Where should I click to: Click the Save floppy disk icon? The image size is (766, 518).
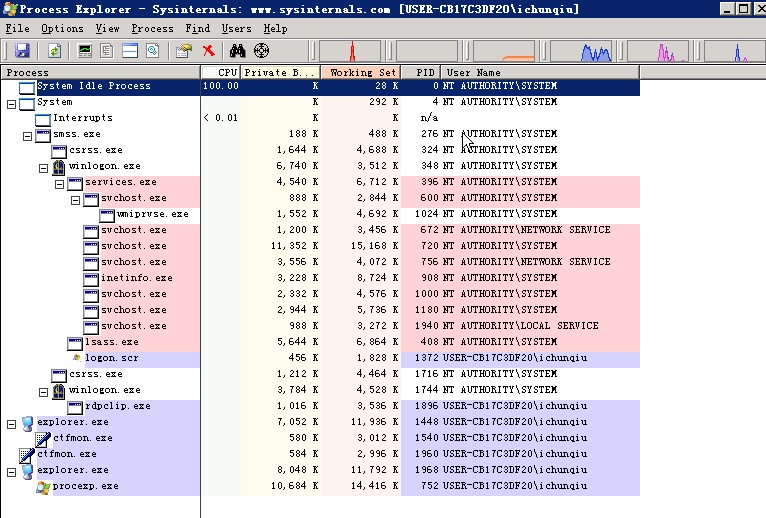(x=22, y=50)
